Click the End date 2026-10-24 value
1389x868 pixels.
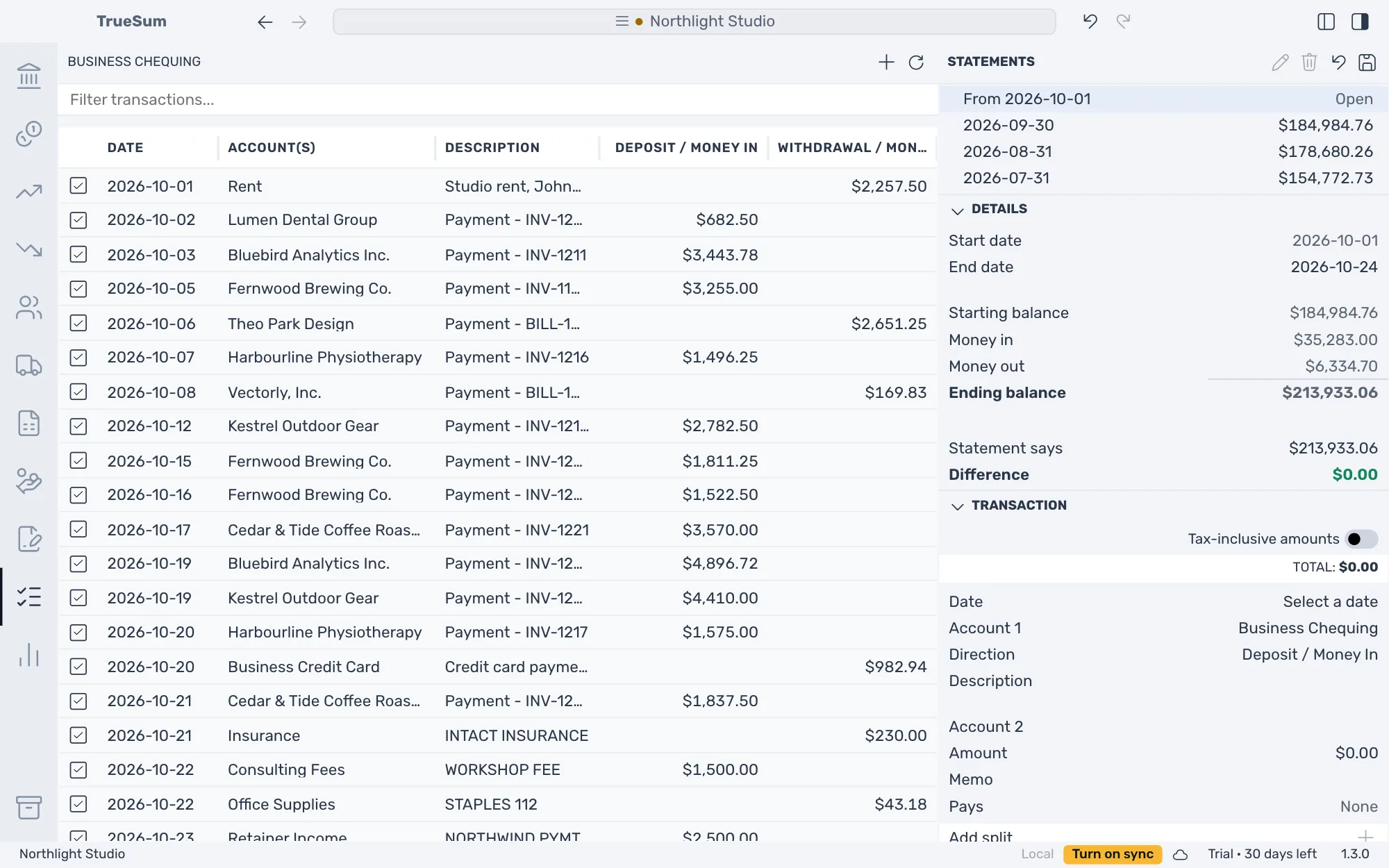pos(1333,267)
